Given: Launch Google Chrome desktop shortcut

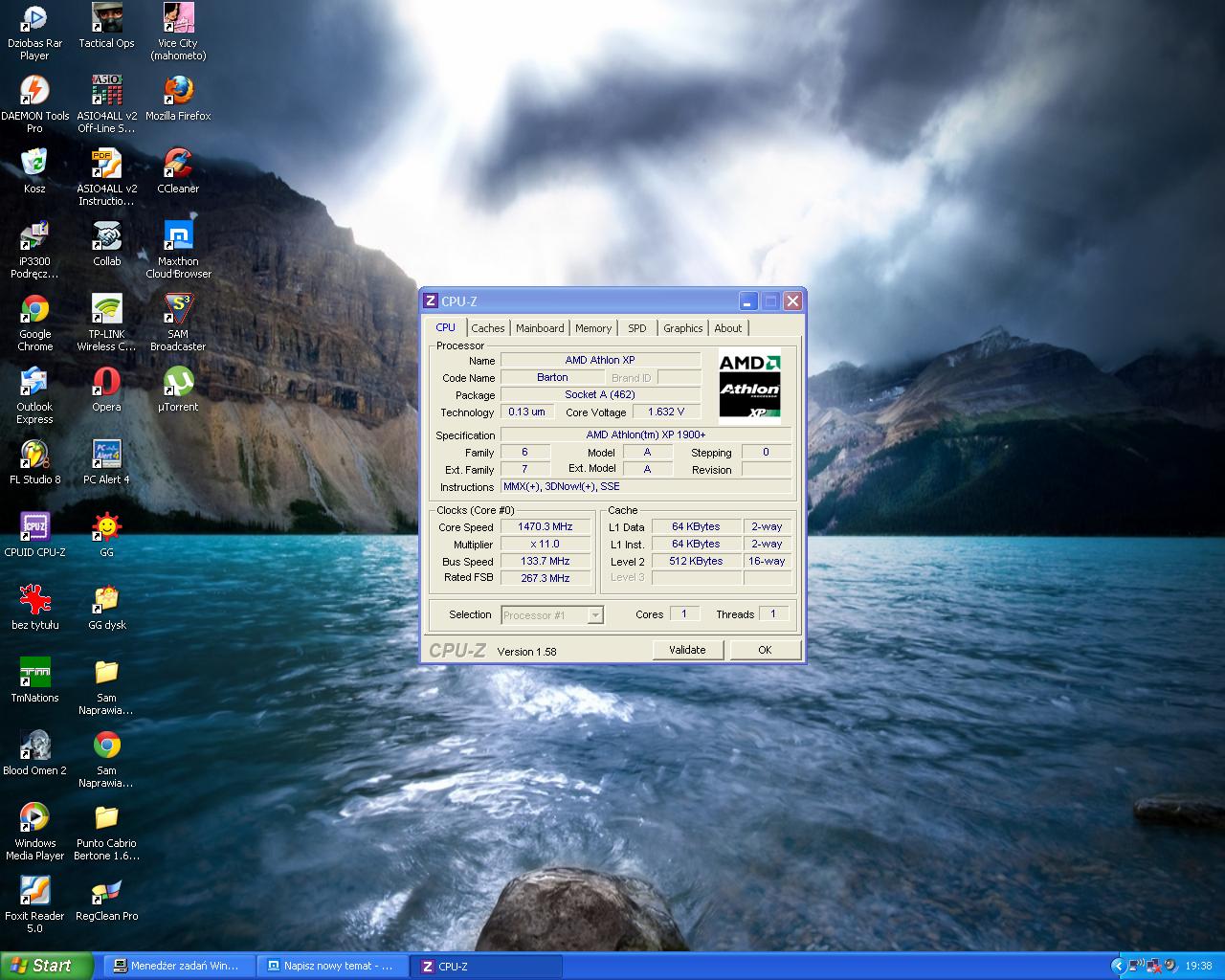Looking at the screenshot, I should tap(34, 310).
